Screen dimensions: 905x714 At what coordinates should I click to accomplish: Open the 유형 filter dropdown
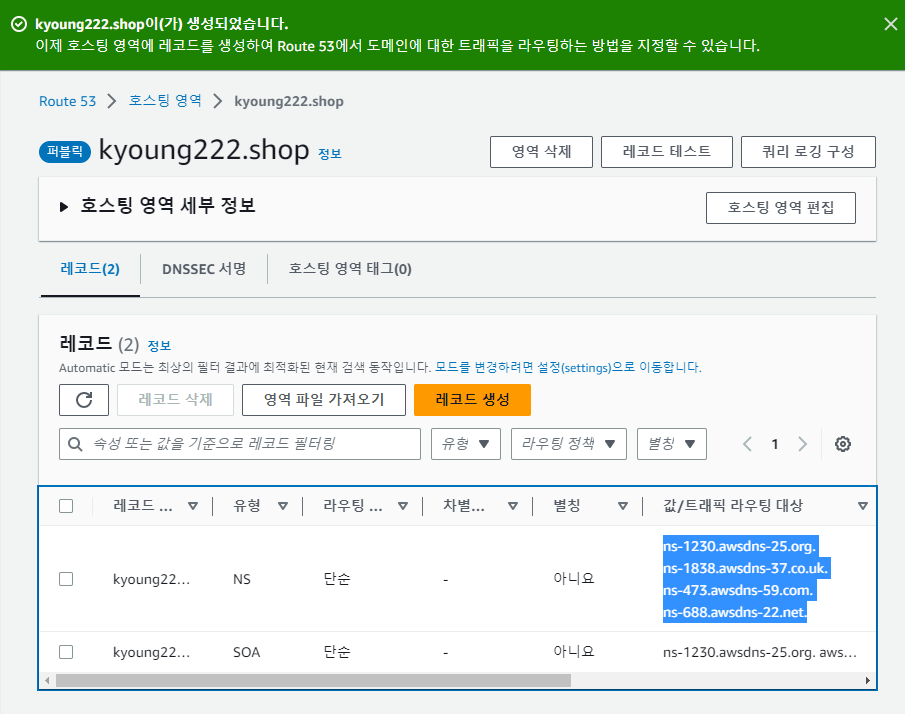(466, 444)
